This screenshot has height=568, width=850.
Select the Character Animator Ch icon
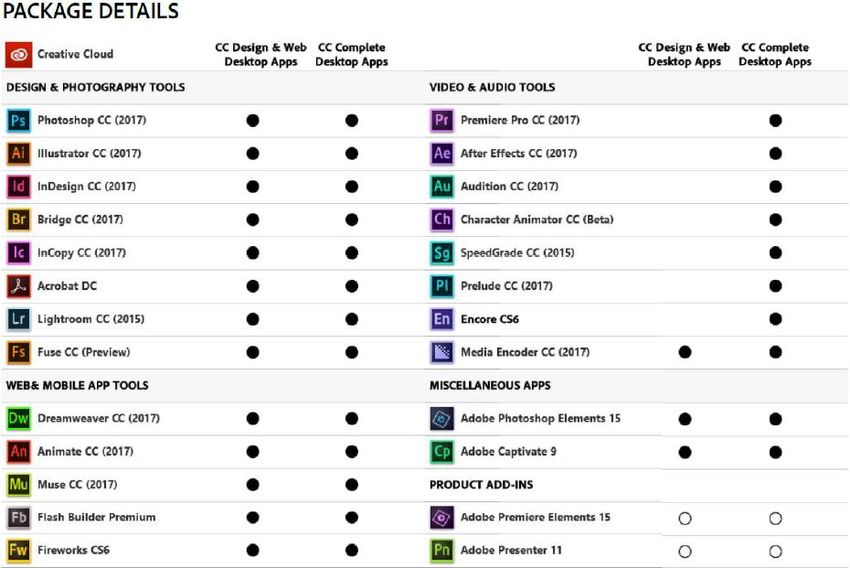click(x=442, y=220)
